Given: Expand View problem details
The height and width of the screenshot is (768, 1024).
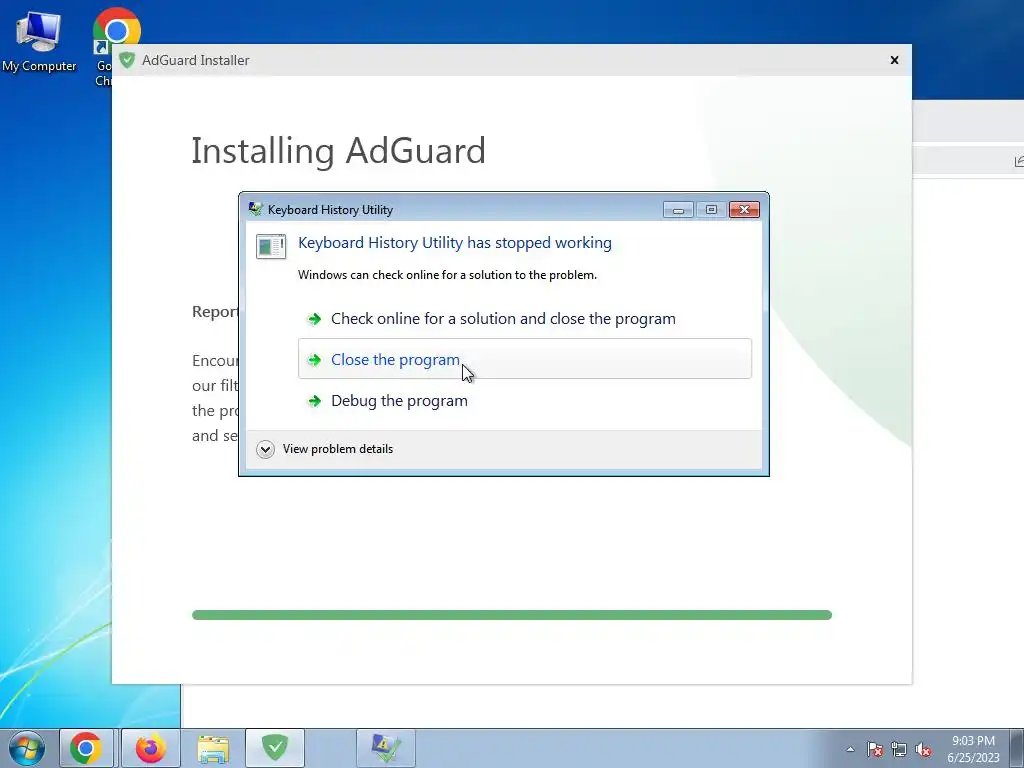Looking at the screenshot, I should (x=325, y=449).
